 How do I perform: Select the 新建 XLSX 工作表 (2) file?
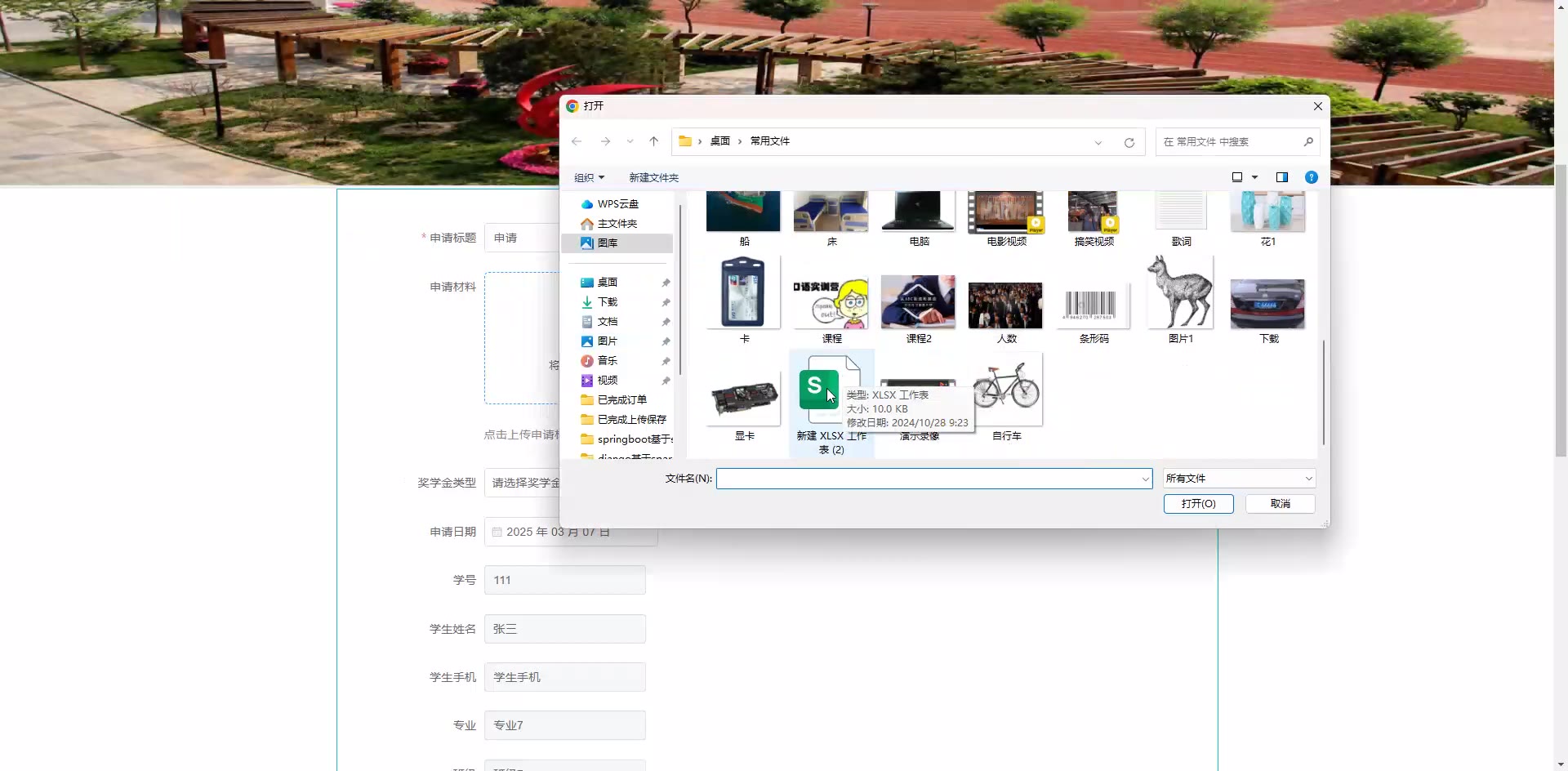831,403
